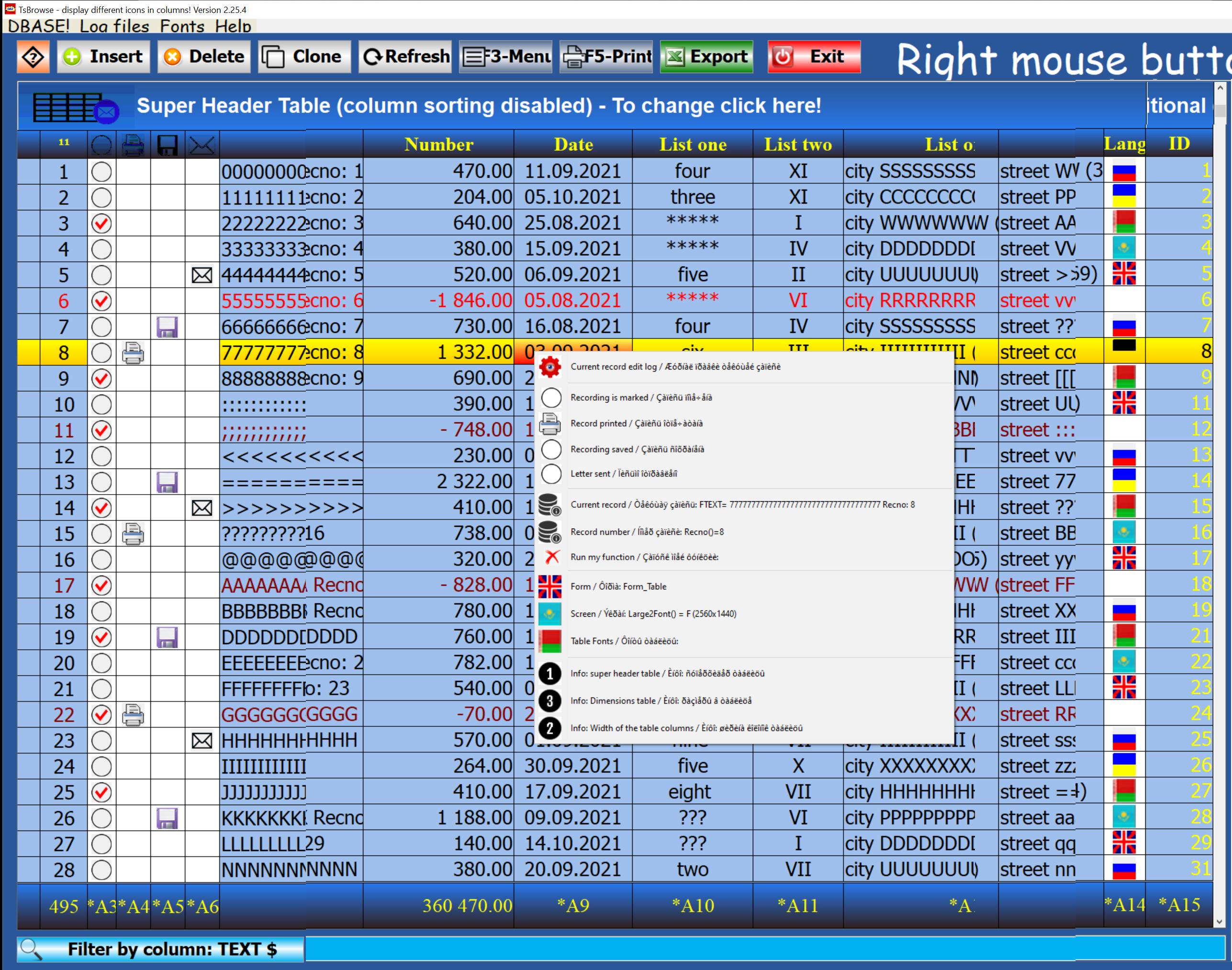Click the floppy disk icon in row 13
The image size is (1232, 970).
[168, 482]
